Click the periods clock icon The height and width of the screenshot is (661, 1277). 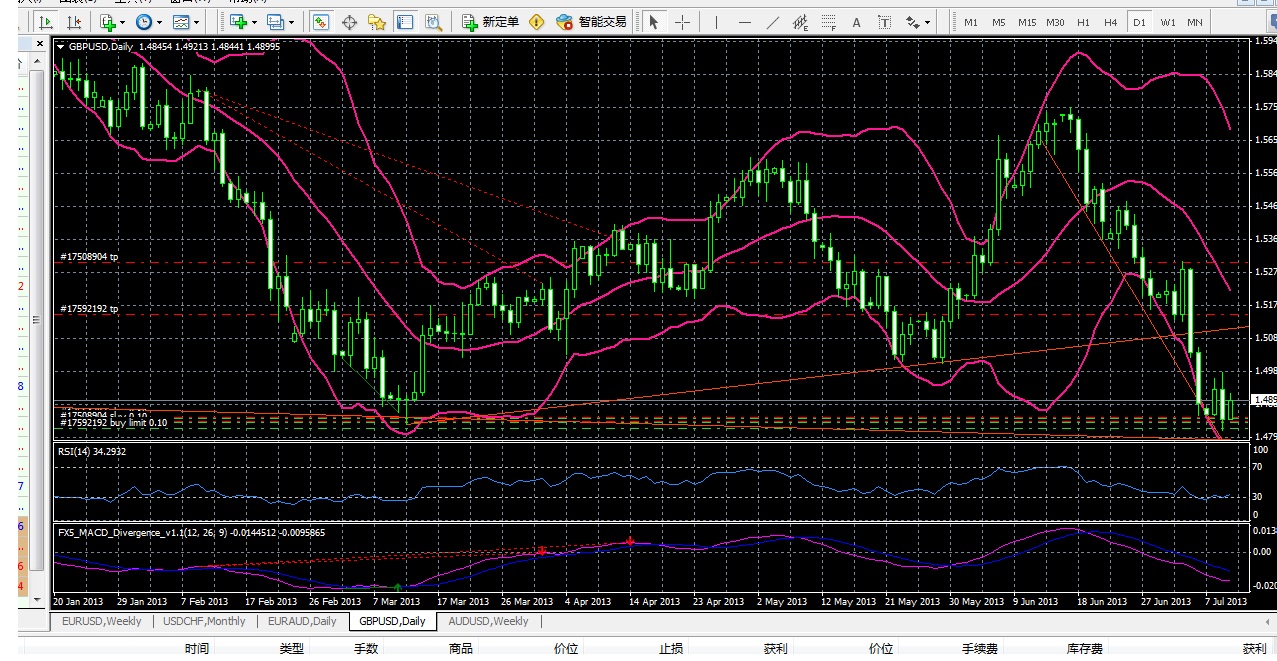pos(144,22)
